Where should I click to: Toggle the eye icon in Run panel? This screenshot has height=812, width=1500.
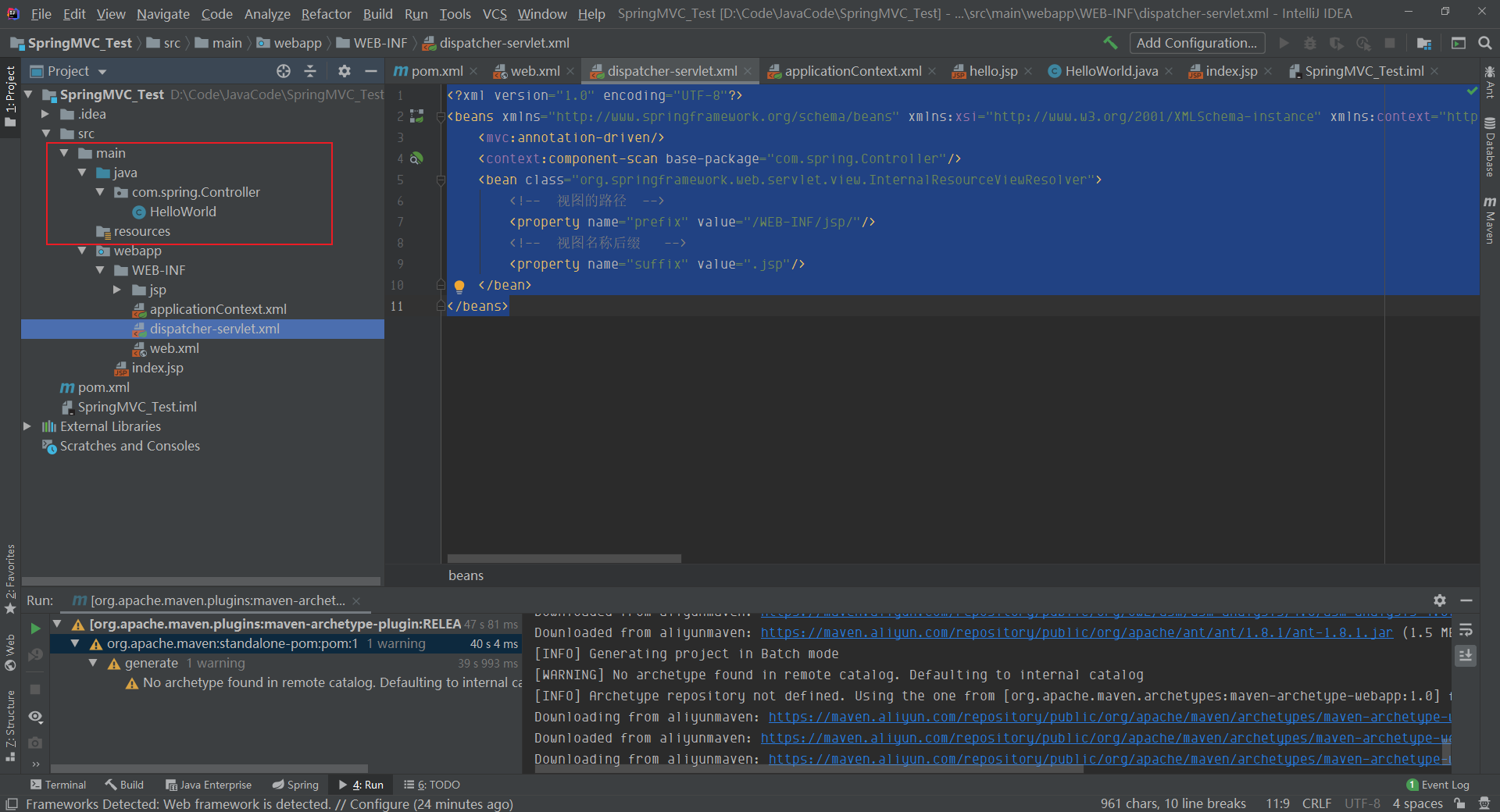pyautogui.click(x=35, y=717)
